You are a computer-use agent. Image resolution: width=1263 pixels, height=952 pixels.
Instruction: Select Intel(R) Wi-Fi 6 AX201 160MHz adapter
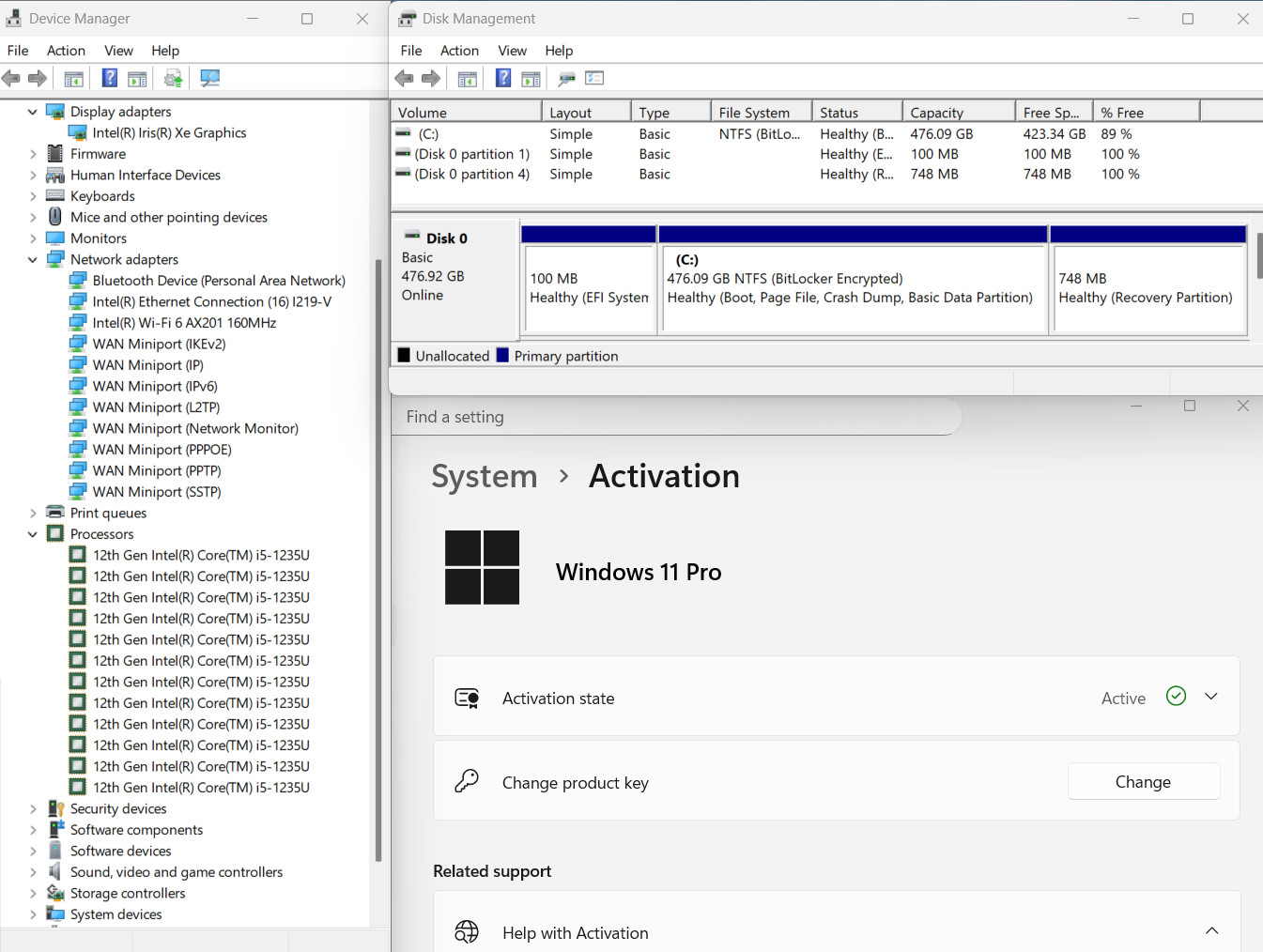click(184, 323)
